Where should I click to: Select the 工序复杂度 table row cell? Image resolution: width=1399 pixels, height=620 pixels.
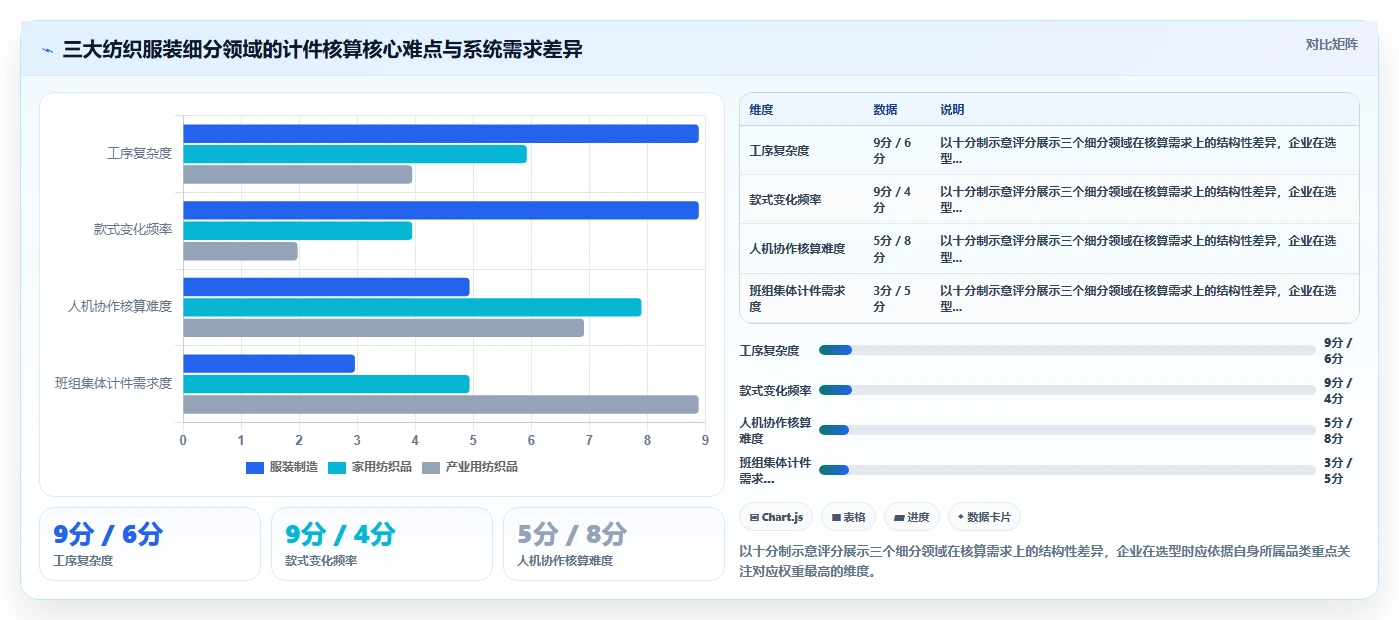(x=801, y=150)
